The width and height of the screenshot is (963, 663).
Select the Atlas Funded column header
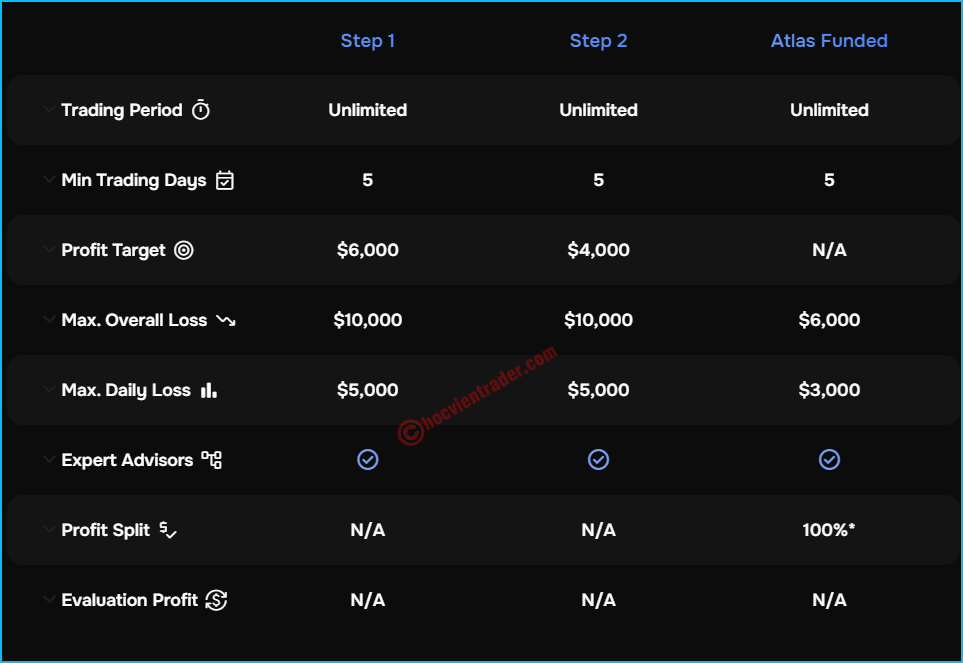(829, 41)
